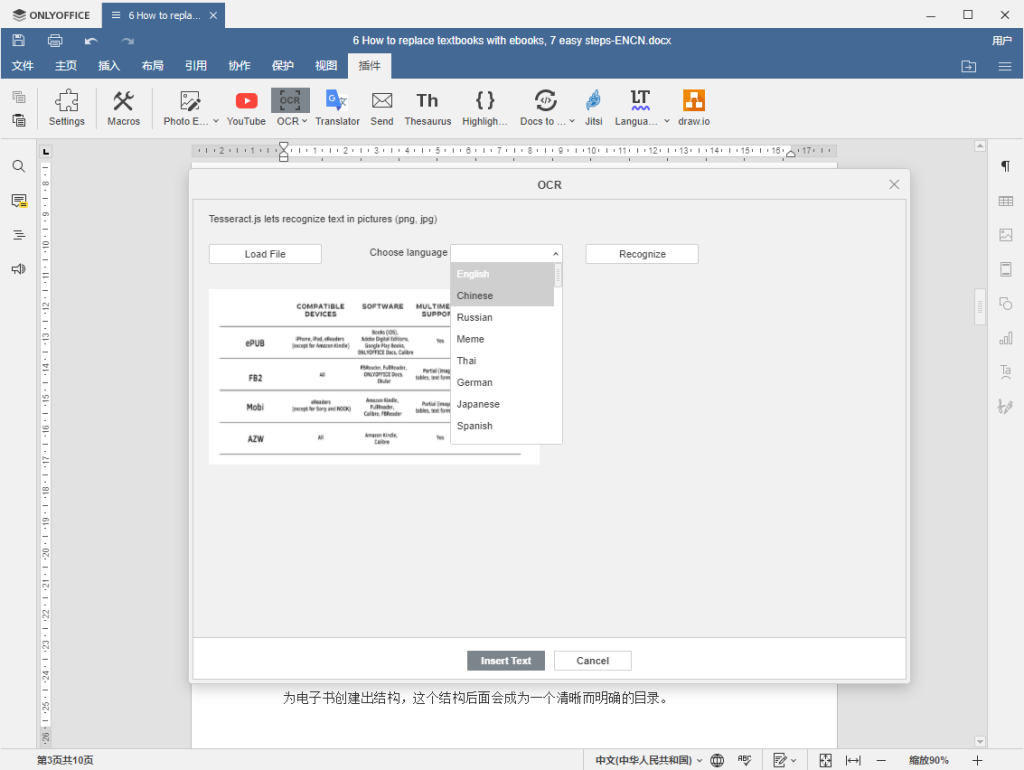1024x770 pixels.
Task: Open the Macros tool
Action: (x=124, y=107)
